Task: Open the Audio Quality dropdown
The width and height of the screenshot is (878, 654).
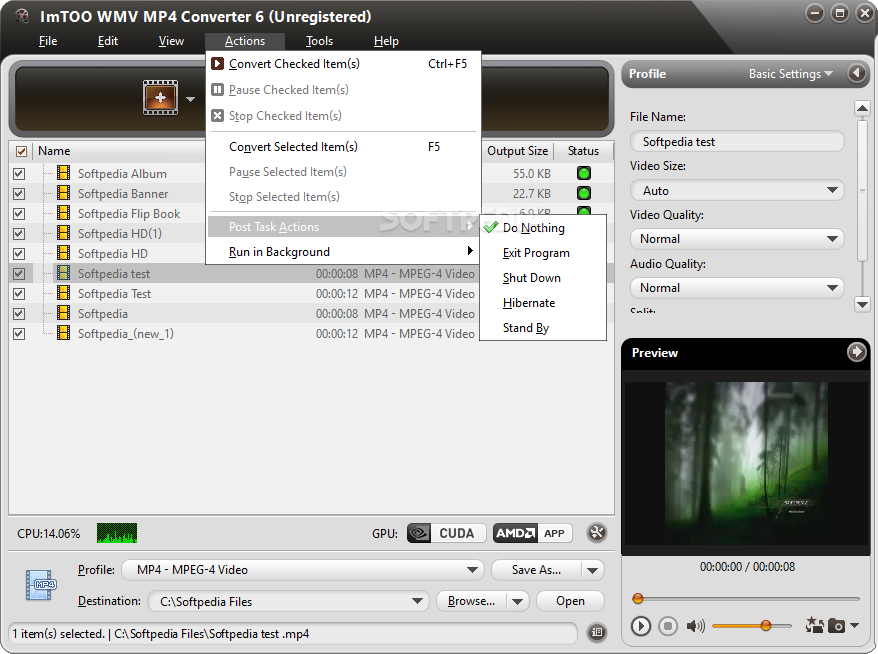Action: [737, 288]
